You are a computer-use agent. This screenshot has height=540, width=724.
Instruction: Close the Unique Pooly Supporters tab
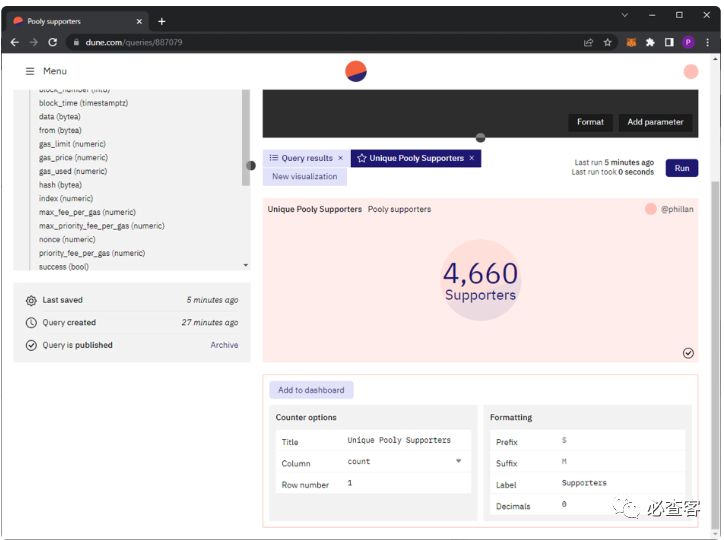coord(471,158)
